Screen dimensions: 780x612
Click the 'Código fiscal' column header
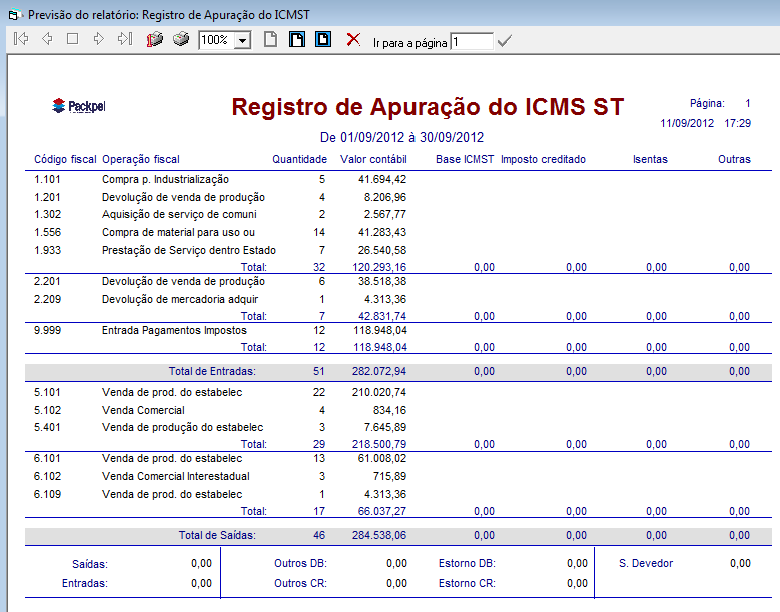(x=64, y=159)
